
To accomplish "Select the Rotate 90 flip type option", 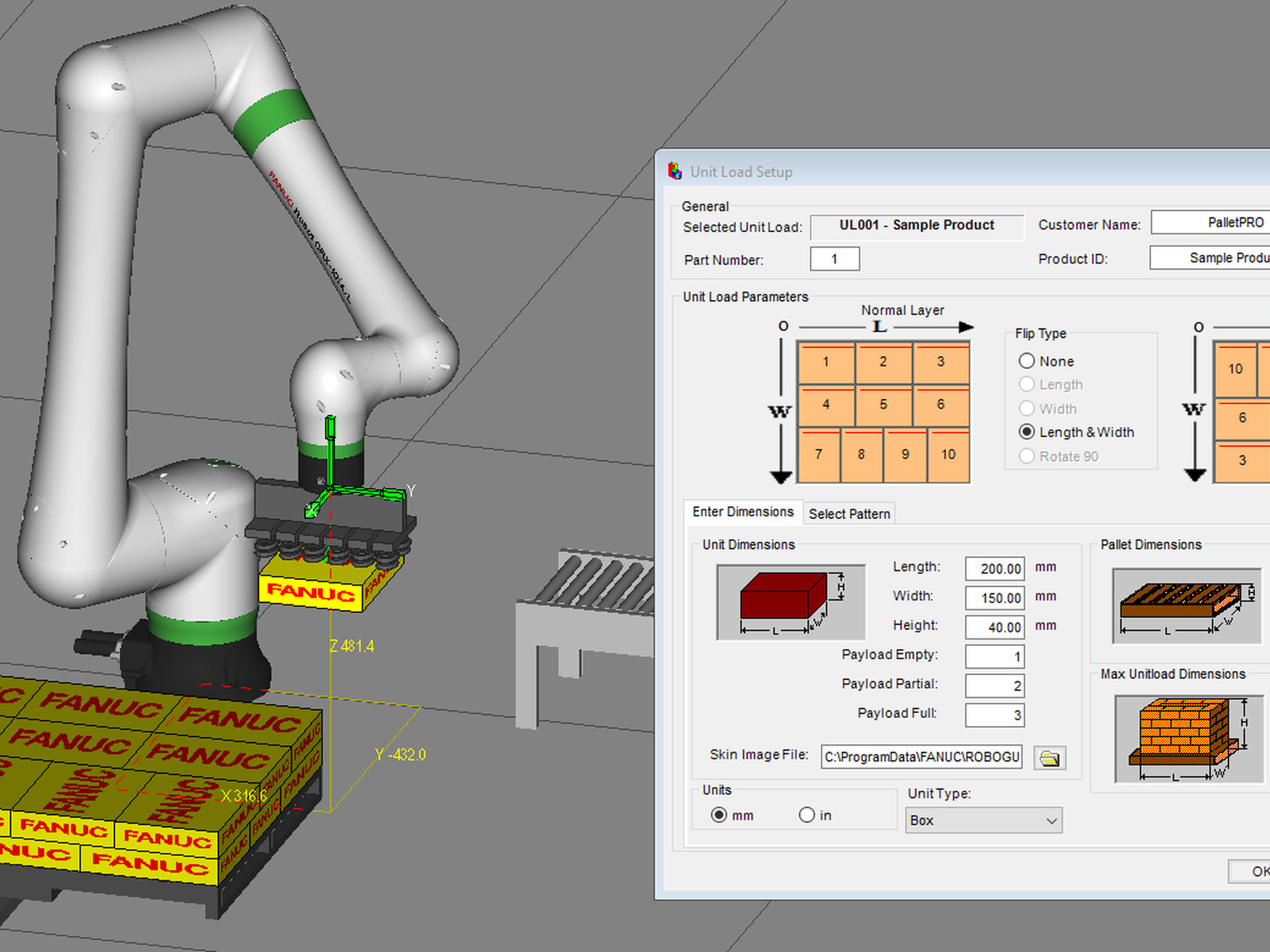I will pos(1026,456).
